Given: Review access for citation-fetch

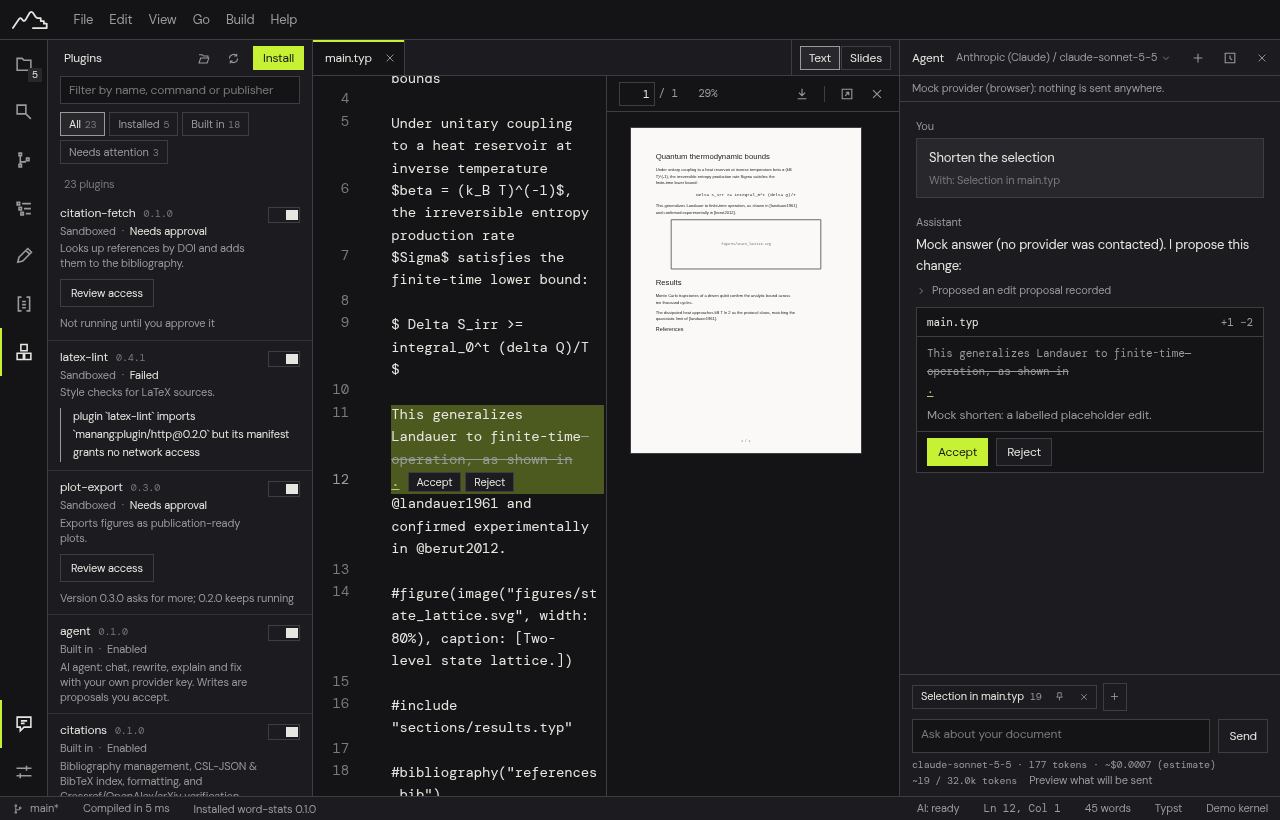Looking at the screenshot, I should (x=107, y=293).
